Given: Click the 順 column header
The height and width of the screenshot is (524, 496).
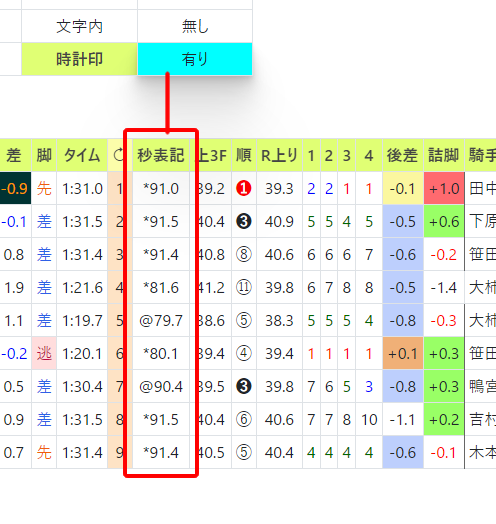Looking at the screenshot, I should (x=244, y=155).
